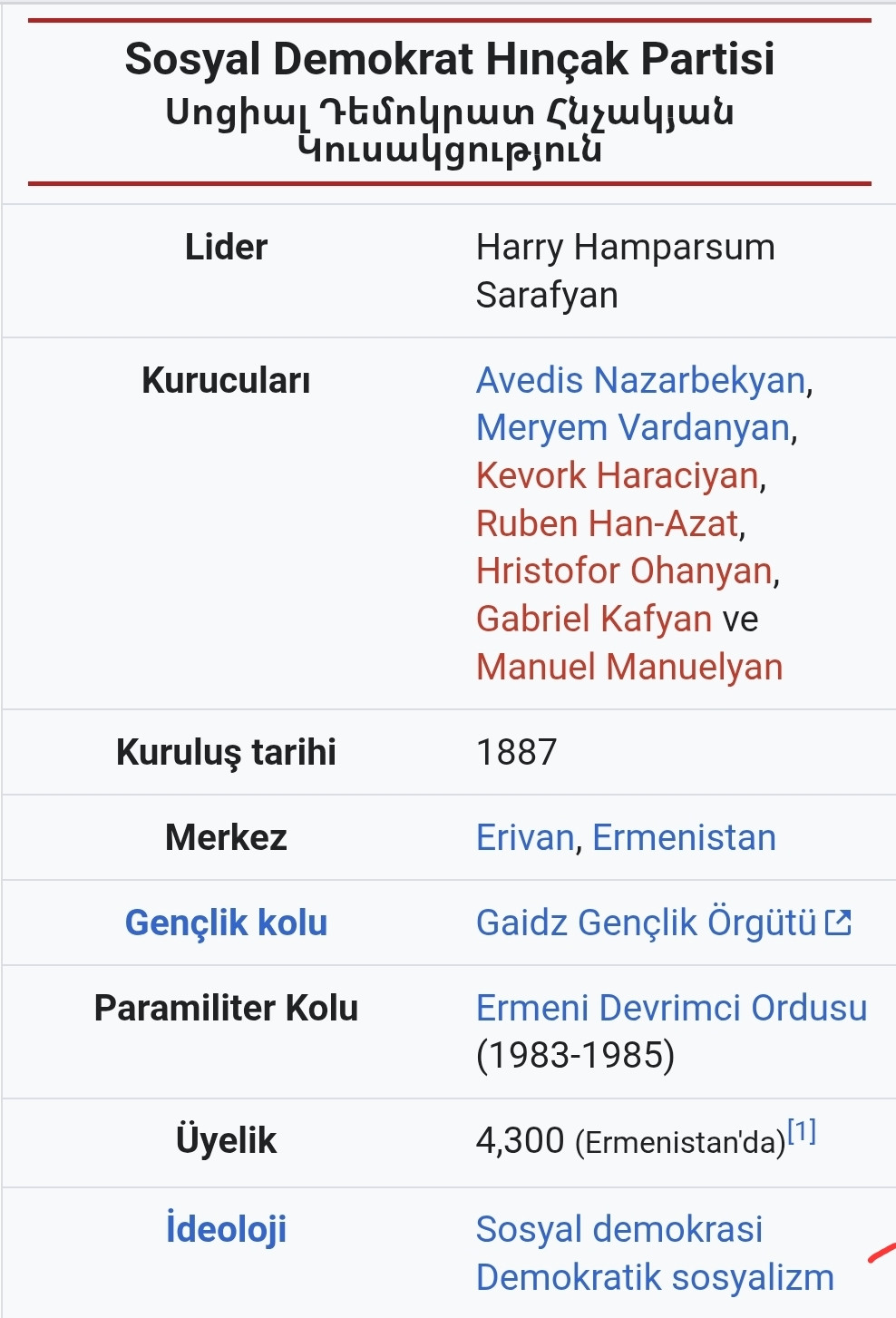Screen dimensions: 896x1318
Task: Click the leader name Harry Hamparsum Sarafyan
Action: click(x=625, y=270)
